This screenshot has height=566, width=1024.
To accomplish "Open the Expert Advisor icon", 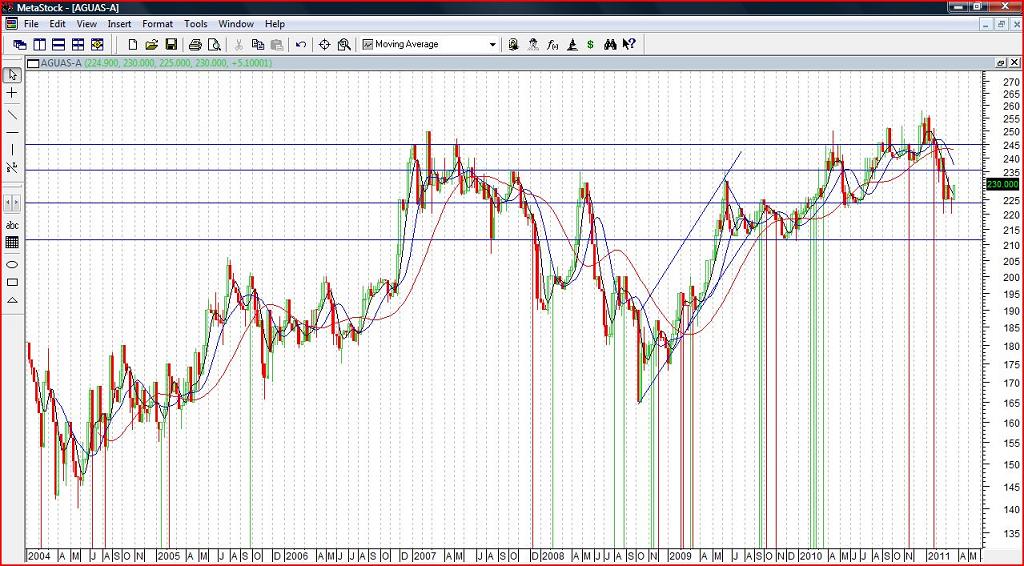I will click(x=533, y=44).
